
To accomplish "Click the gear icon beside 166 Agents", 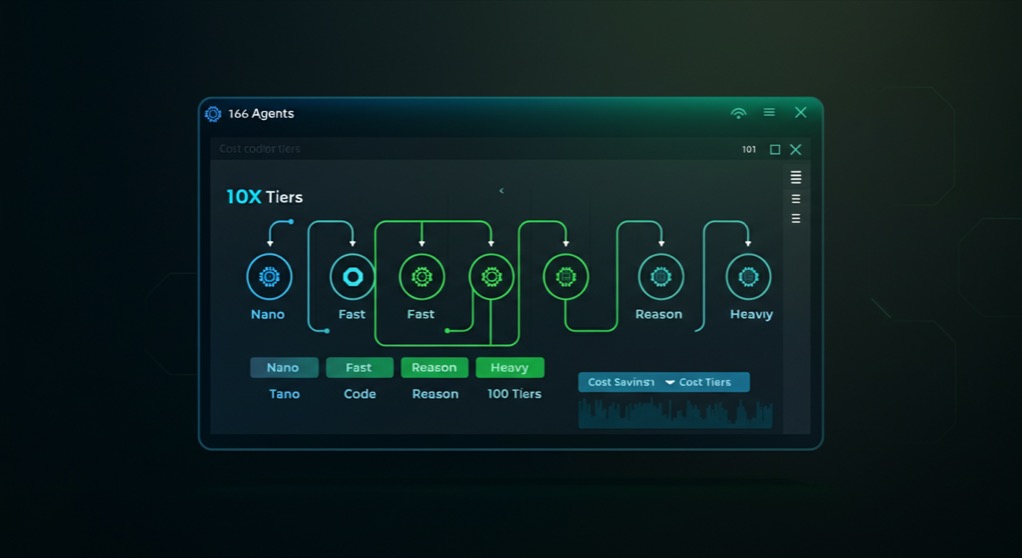I will (x=212, y=114).
